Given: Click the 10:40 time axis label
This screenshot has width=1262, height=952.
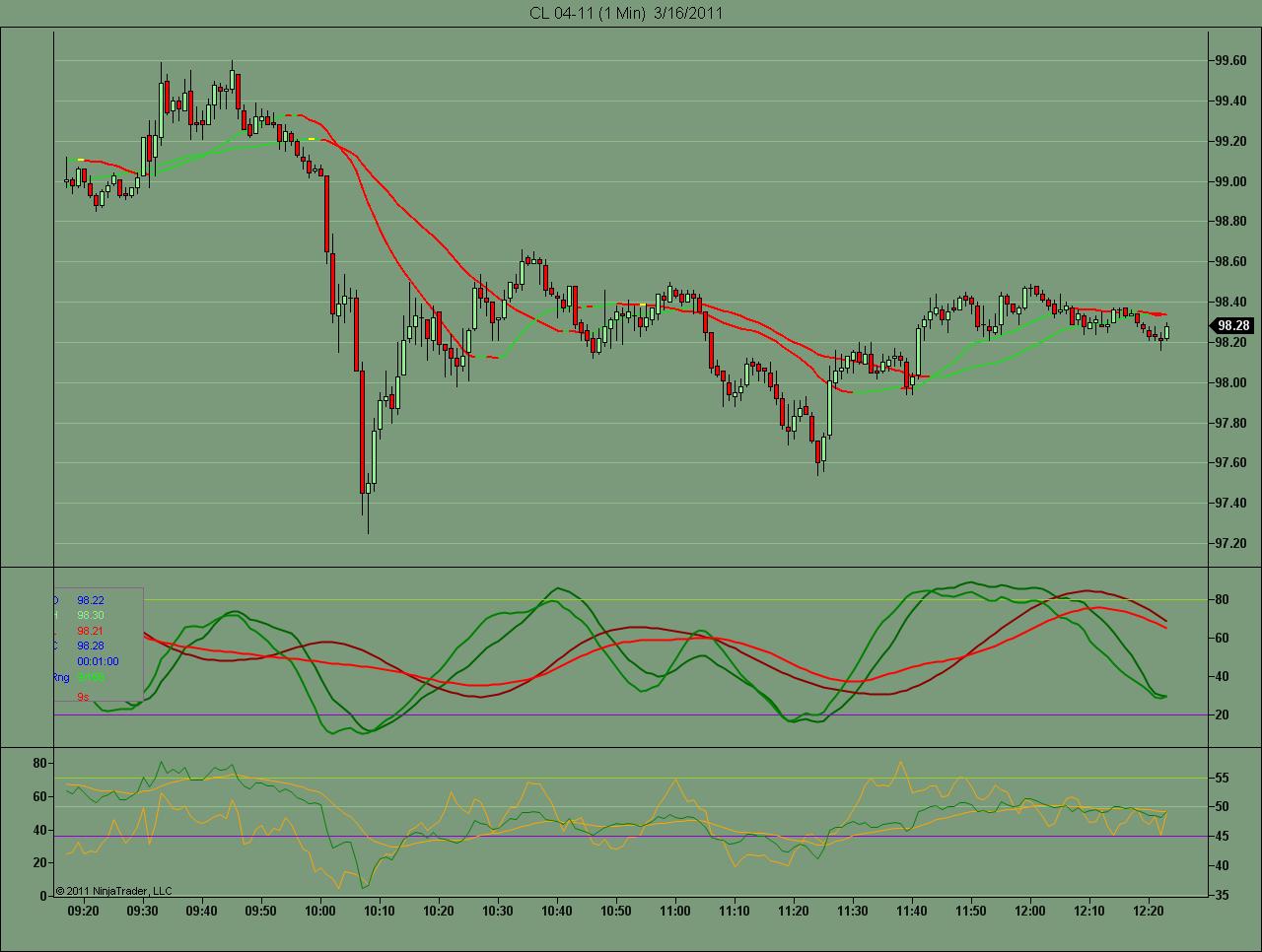Looking at the screenshot, I should coord(557,912).
